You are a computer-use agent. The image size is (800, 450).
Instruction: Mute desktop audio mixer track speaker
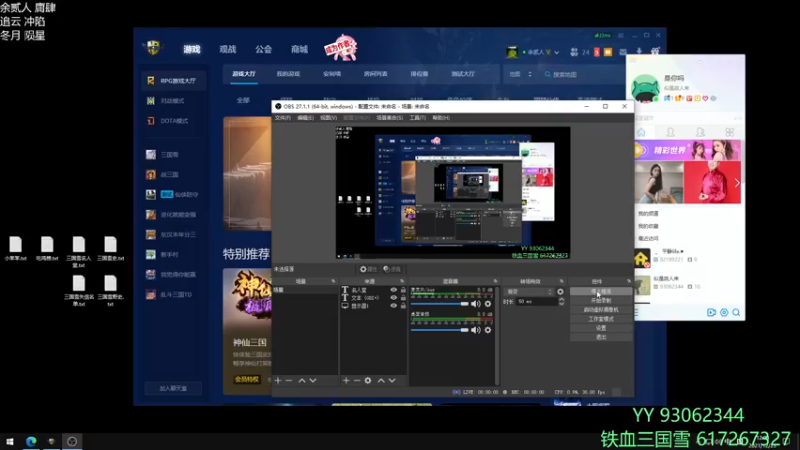coord(476,330)
